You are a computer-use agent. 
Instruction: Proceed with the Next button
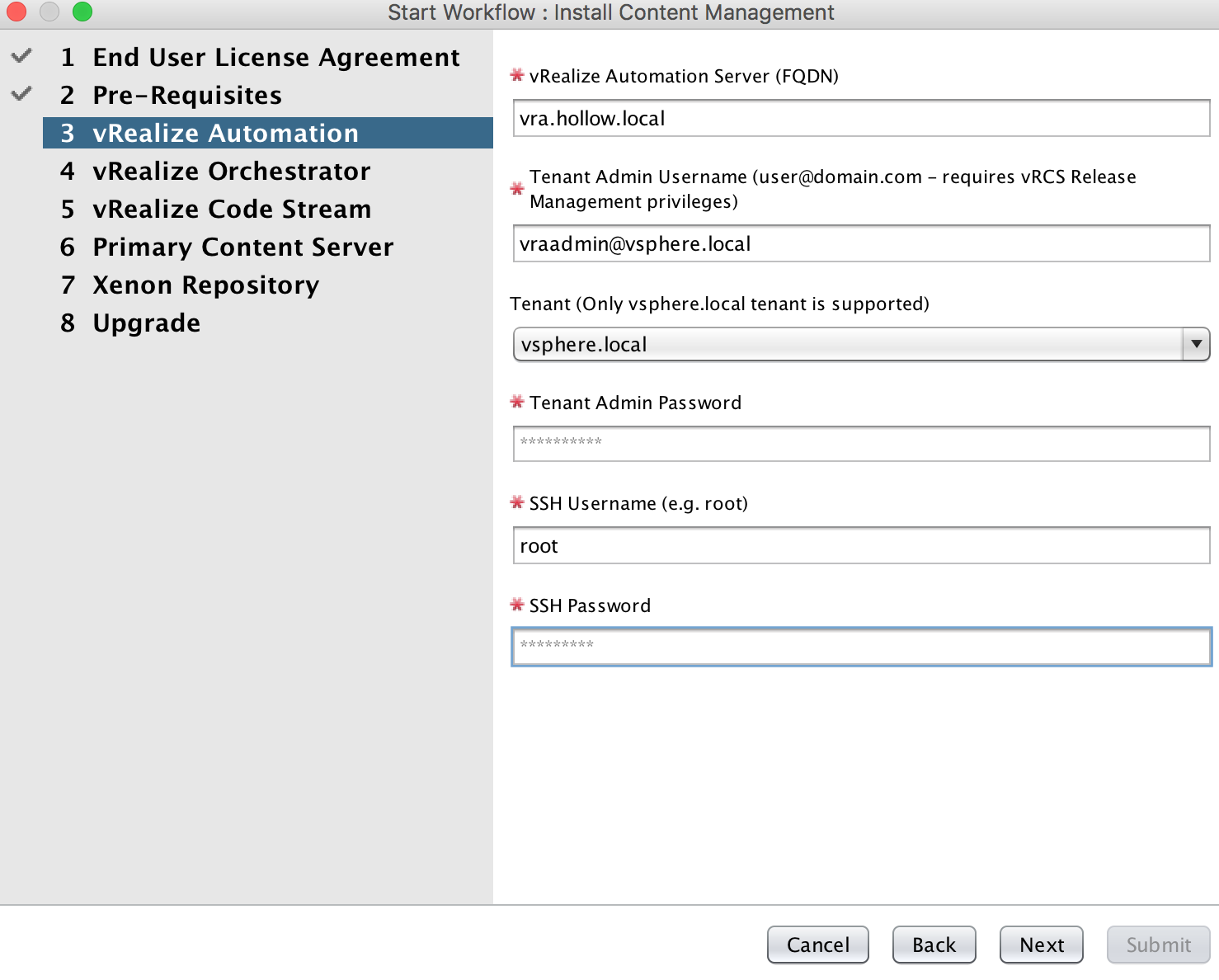tap(1041, 945)
